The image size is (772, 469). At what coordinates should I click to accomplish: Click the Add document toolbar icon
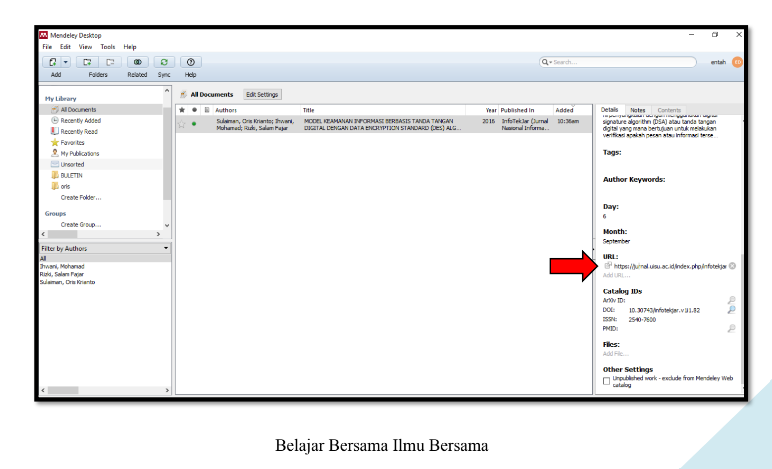pyautogui.click(x=51, y=62)
